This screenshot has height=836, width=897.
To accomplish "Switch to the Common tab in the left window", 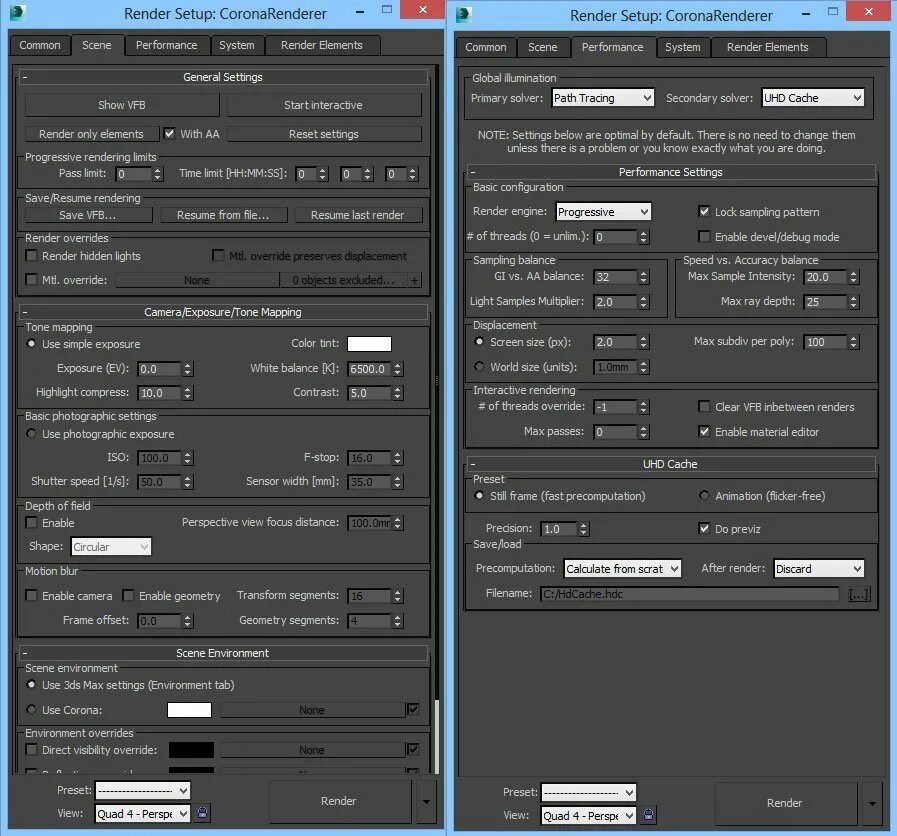I will tap(39, 45).
